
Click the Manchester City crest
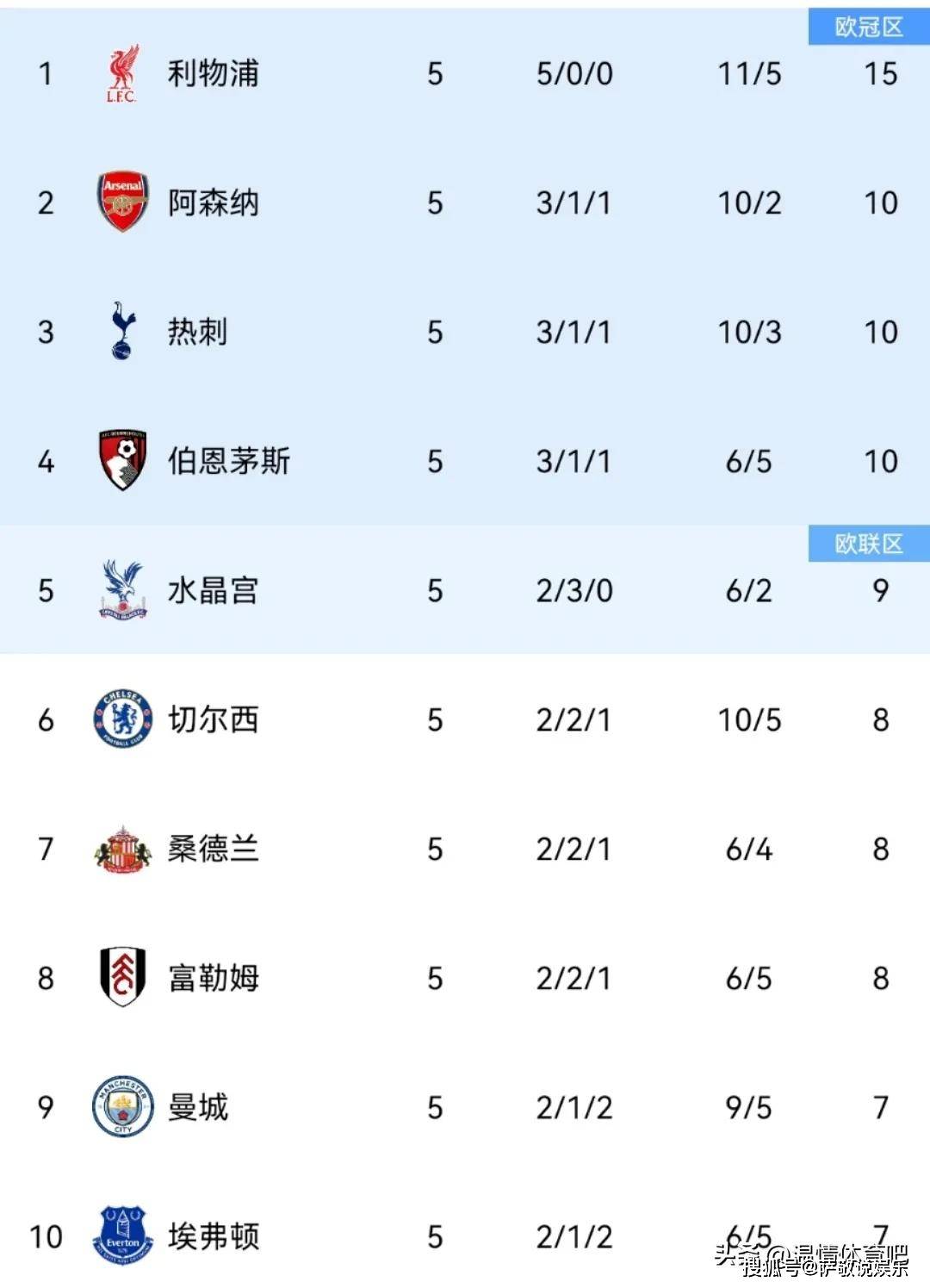pos(122,1107)
